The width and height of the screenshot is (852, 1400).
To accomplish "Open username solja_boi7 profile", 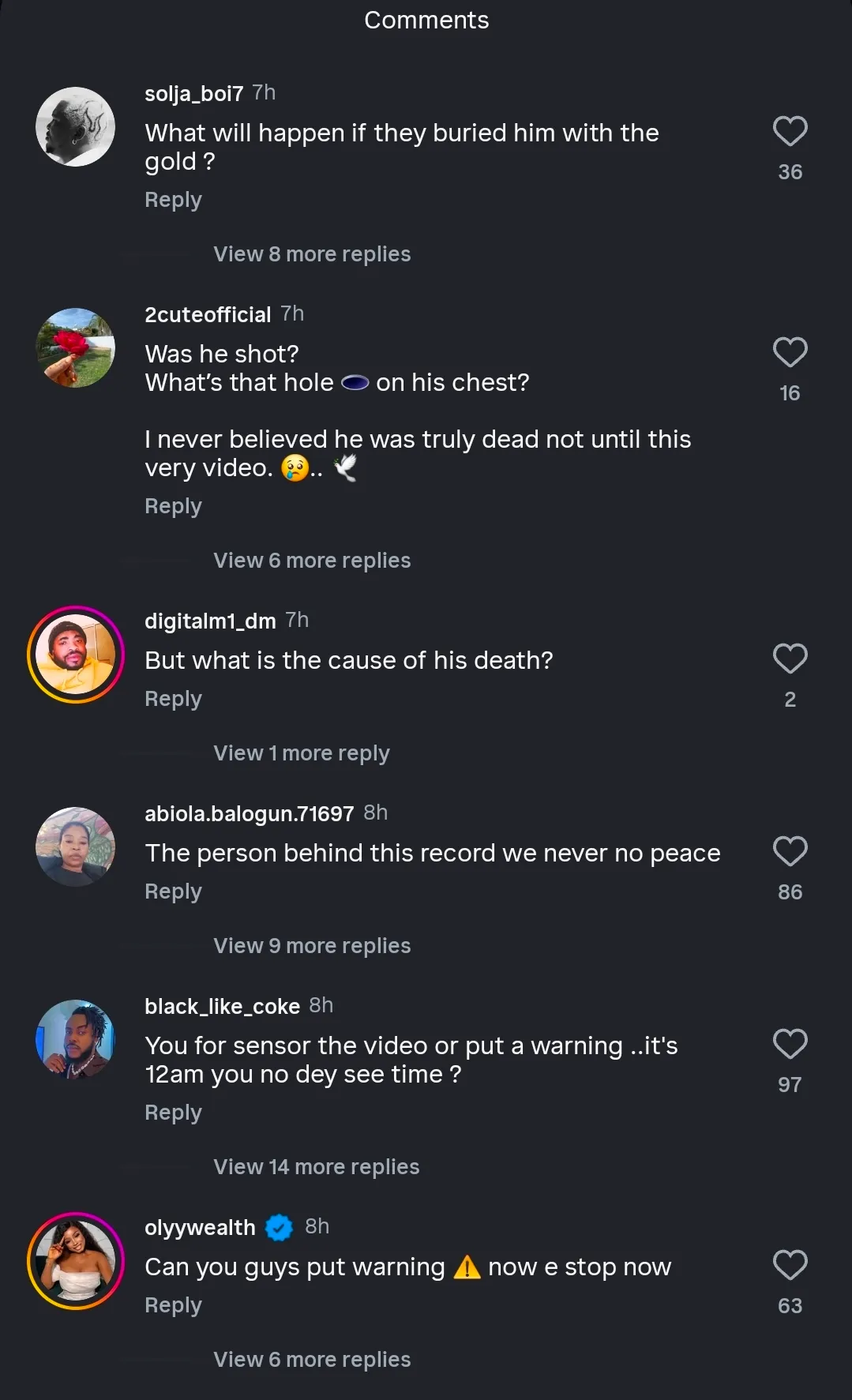I will [193, 93].
